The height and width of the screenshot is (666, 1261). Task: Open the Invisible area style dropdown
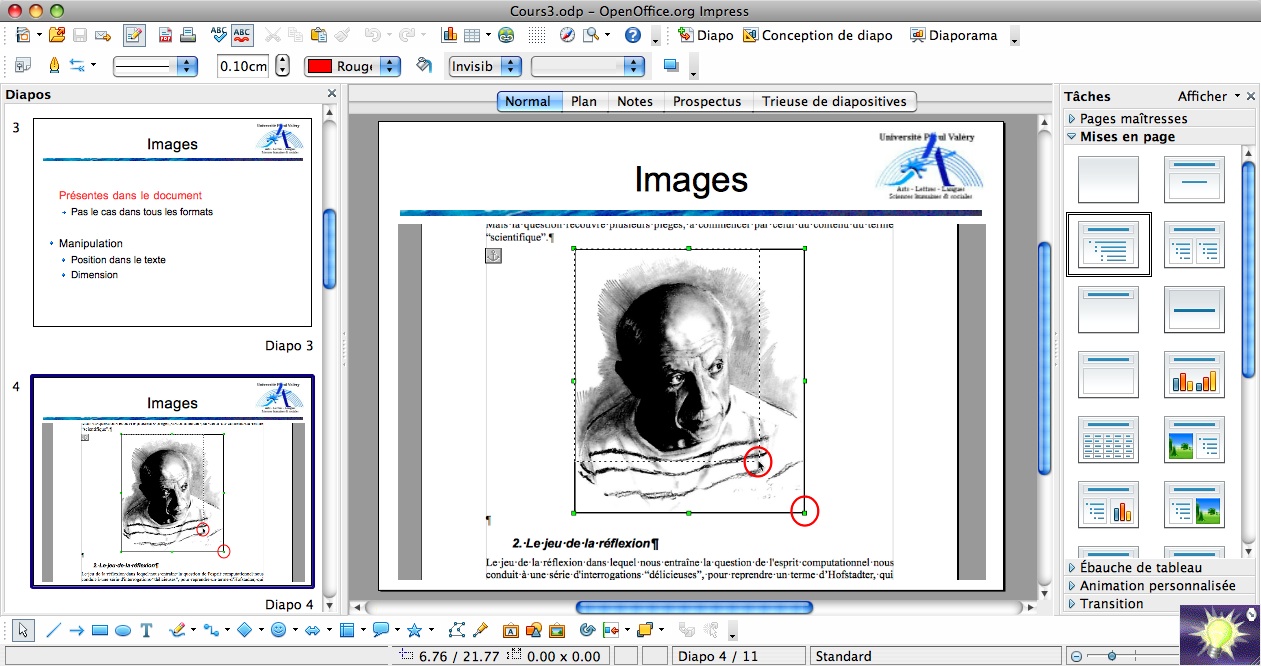pyautogui.click(x=485, y=66)
